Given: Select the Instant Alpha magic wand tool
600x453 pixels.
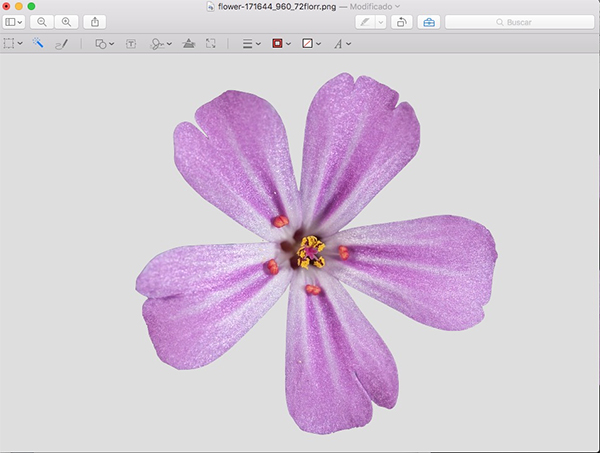Looking at the screenshot, I should click(38, 44).
